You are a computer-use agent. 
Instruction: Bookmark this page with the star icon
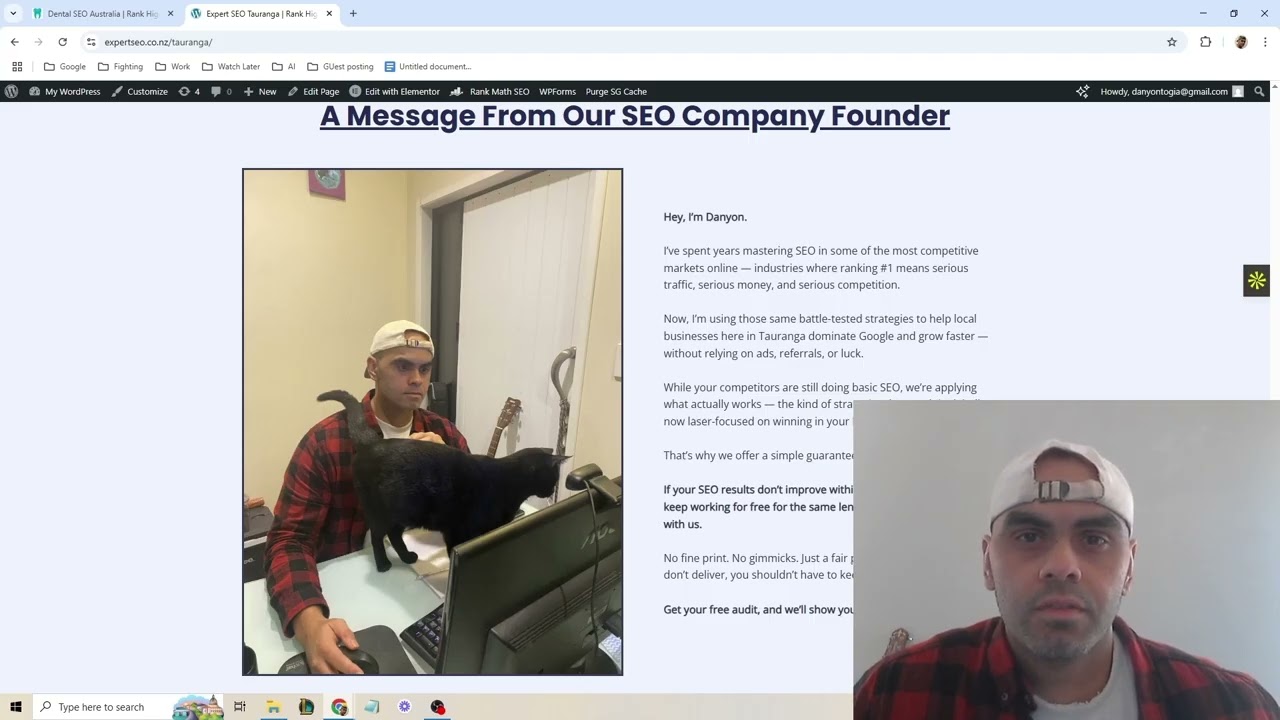pos(1172,42)
